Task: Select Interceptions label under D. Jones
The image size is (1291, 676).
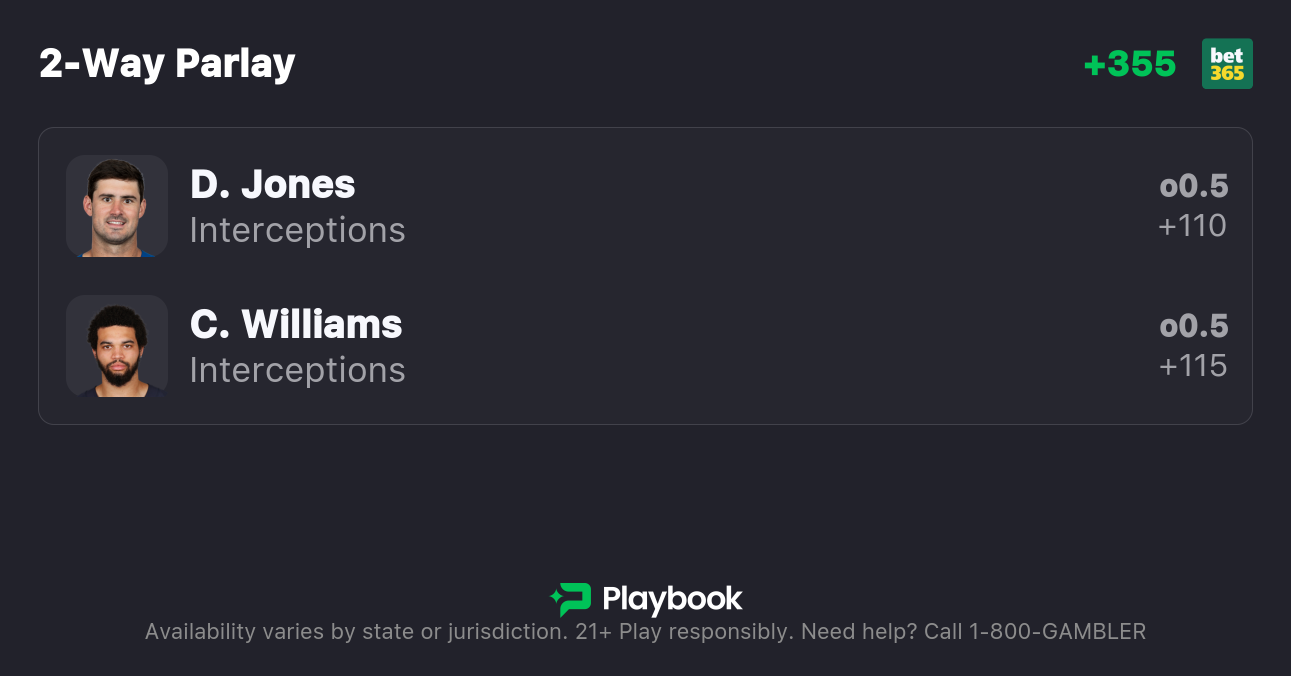Action: (x=297, y=230)
